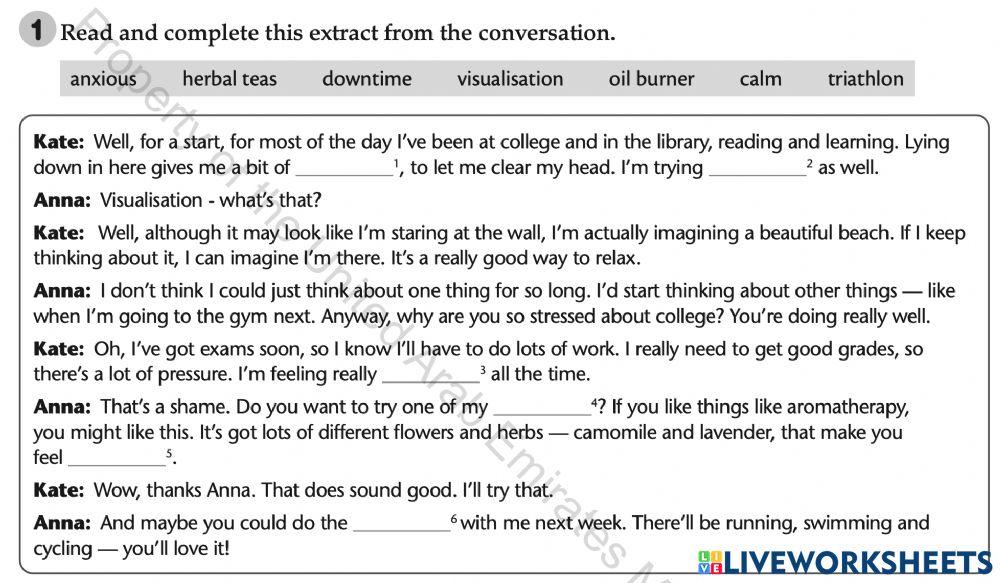The width and height of the screenshot is (1000, 583).
Task: Select the blank after "a bit of"
Action: [344, 168]
